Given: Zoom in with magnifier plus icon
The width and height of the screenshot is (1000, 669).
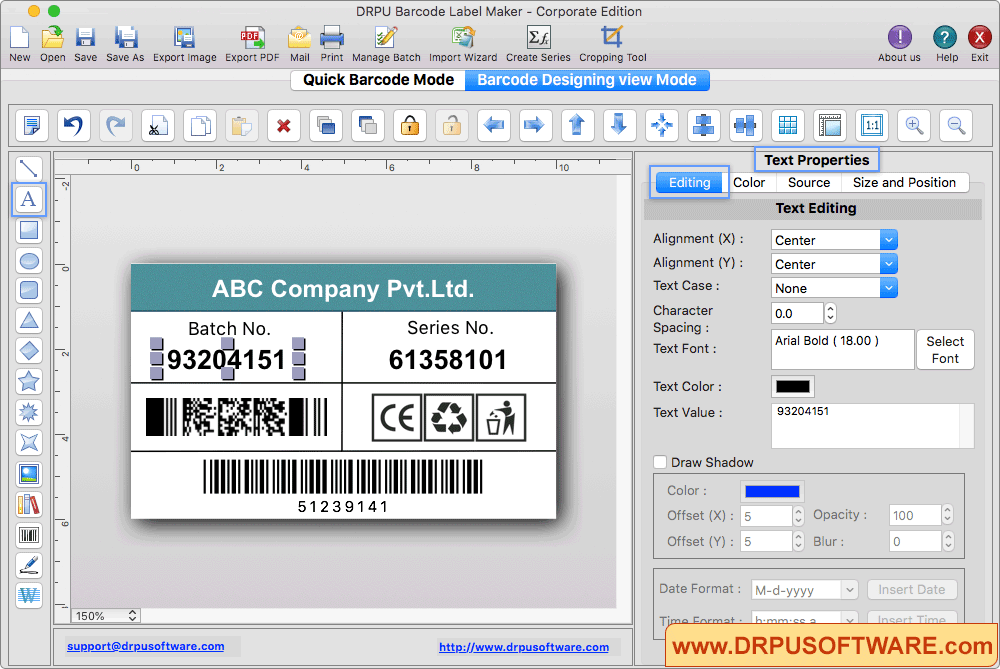Looking at the screenshot, I should (x=914, y=125).
